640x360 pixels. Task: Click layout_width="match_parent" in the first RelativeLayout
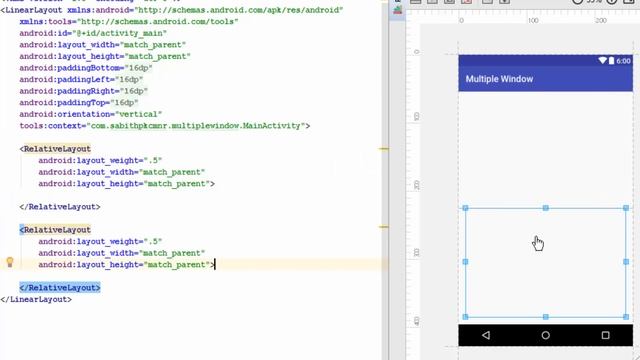pos(122,172)
